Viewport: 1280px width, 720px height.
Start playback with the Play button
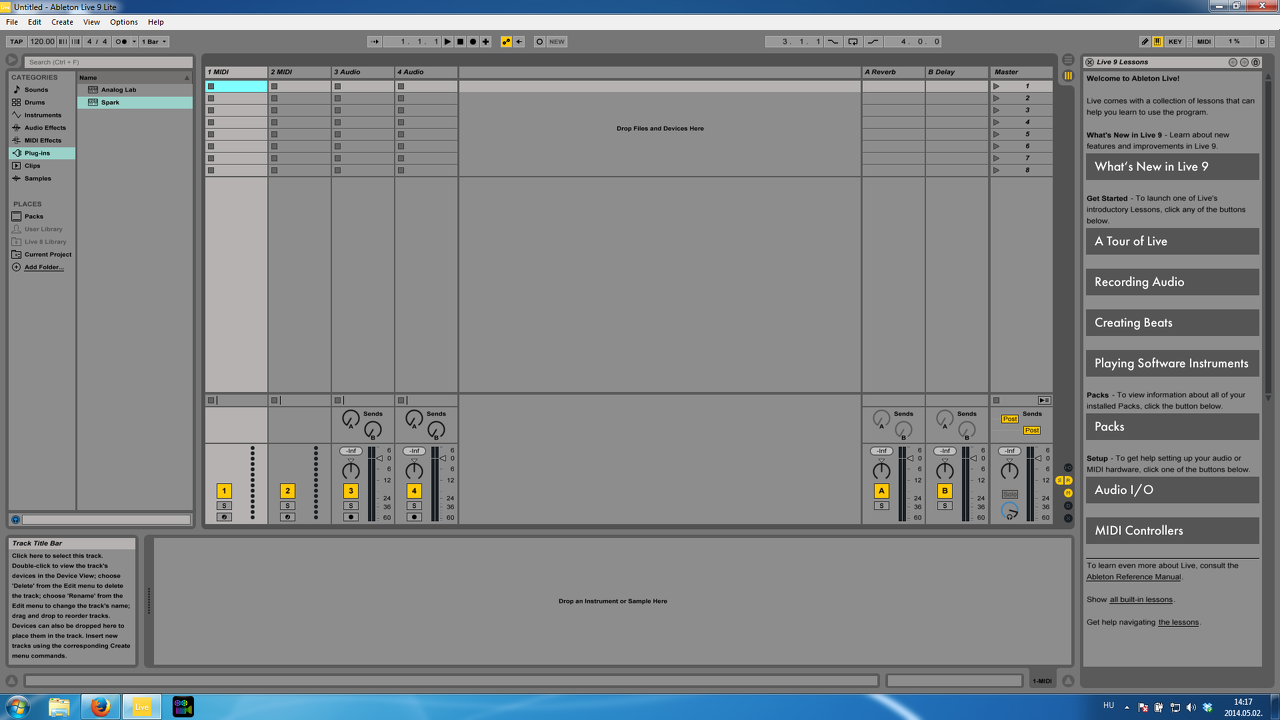point(447,42)
